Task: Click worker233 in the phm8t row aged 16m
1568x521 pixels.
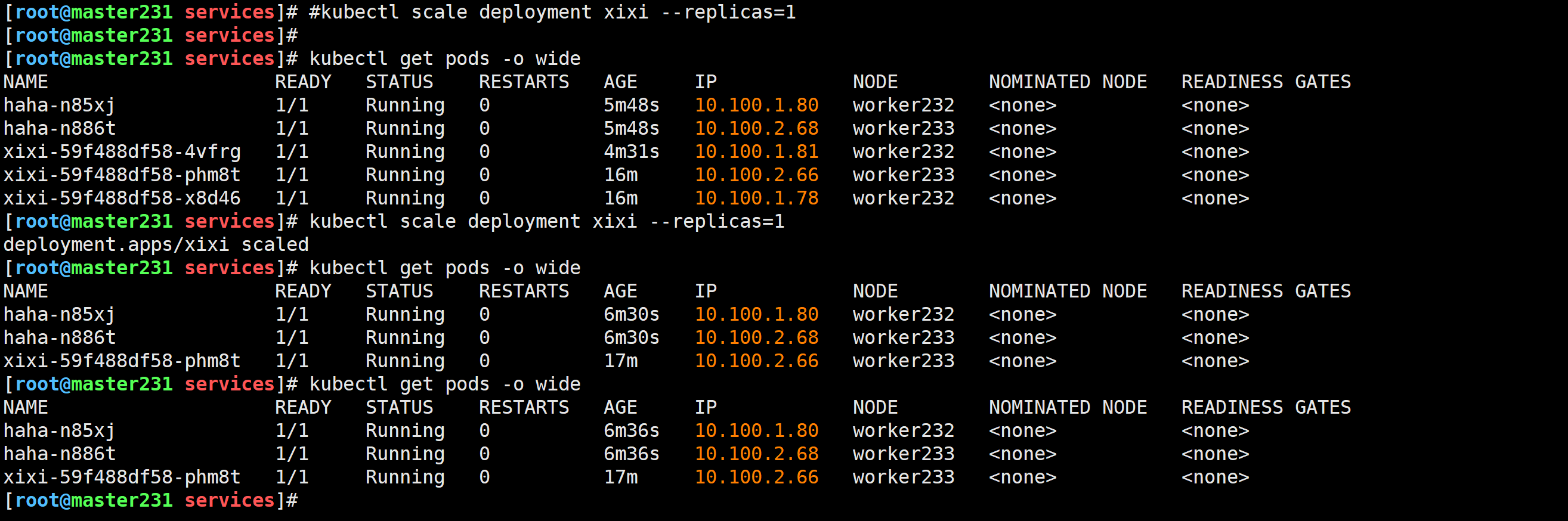Action: pyautogui.click(x=904, y=175)
